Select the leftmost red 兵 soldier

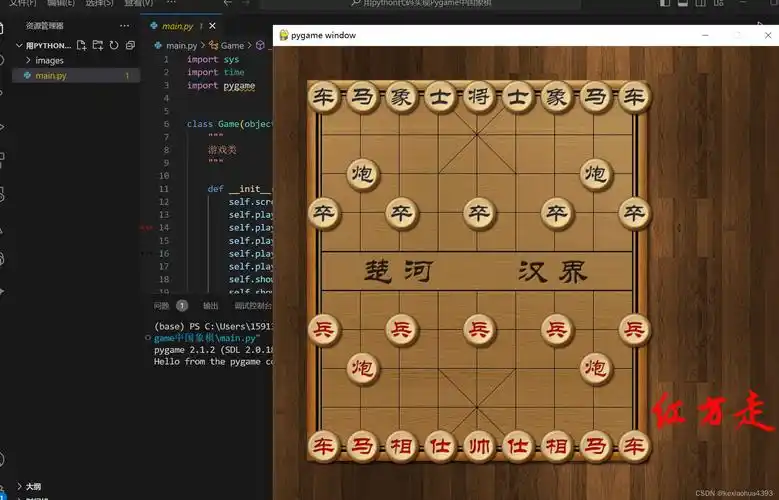click(x=323, y=330)
